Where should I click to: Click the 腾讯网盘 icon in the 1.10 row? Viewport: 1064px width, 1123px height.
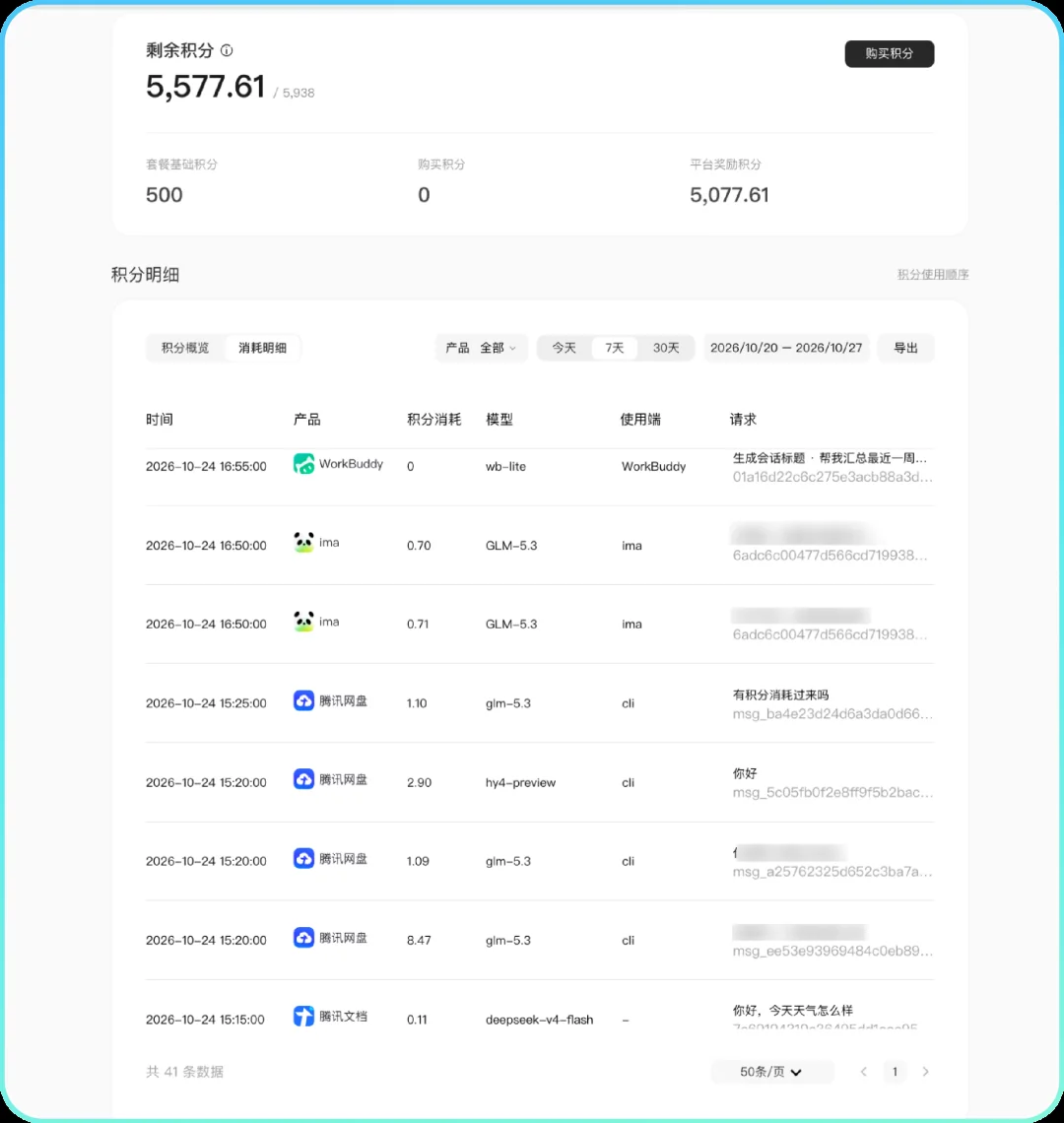[x=303, y=700]
